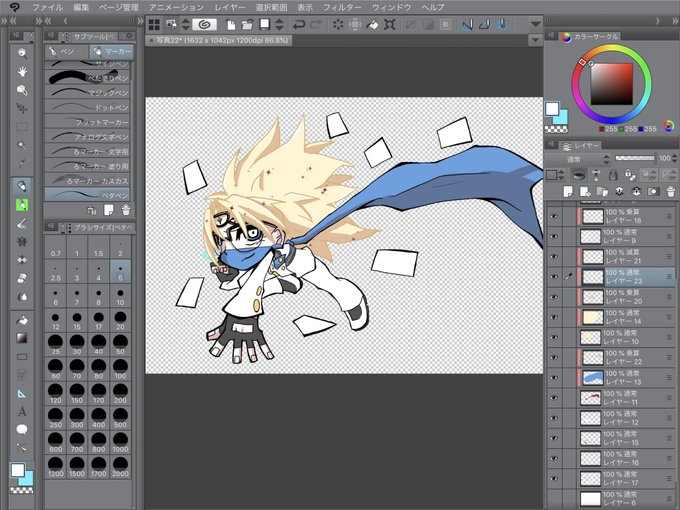
Task: Open the blending mode 通常 dropdown
Action: click(x=578, y=159)
